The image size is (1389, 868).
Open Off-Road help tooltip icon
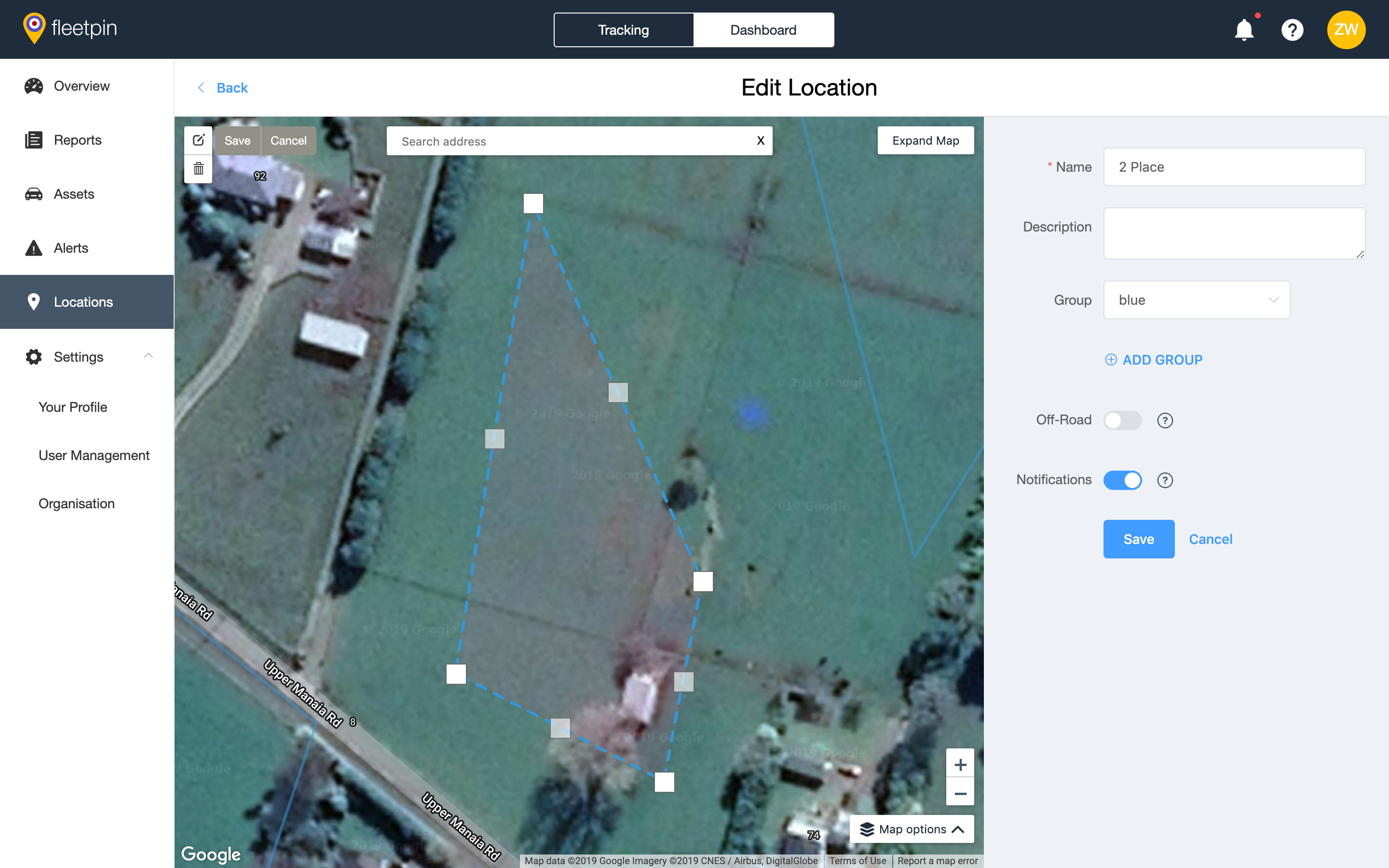click(1165, 420)
